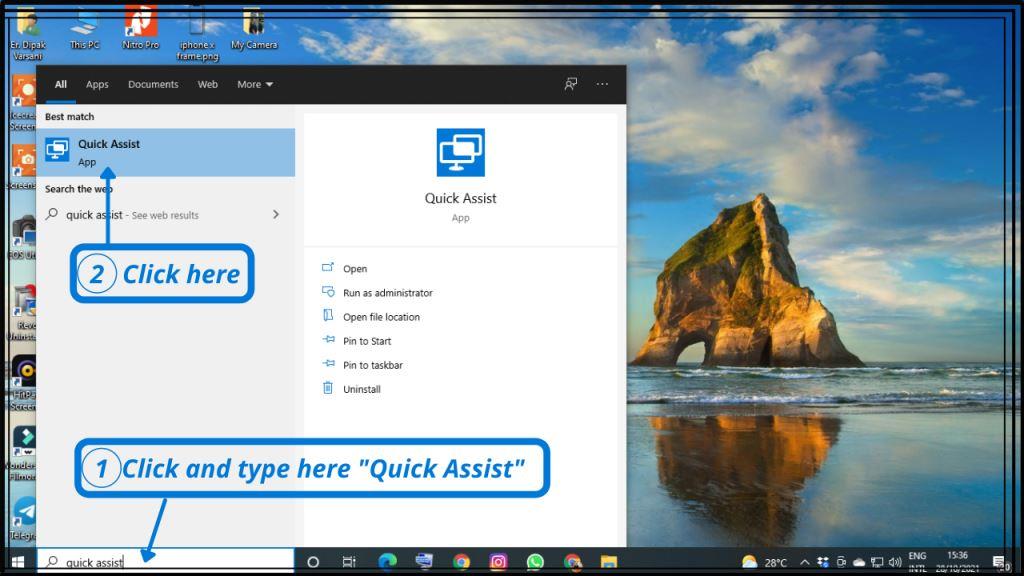
Task: Click the search feedback icon
Action: coord(571,85)
